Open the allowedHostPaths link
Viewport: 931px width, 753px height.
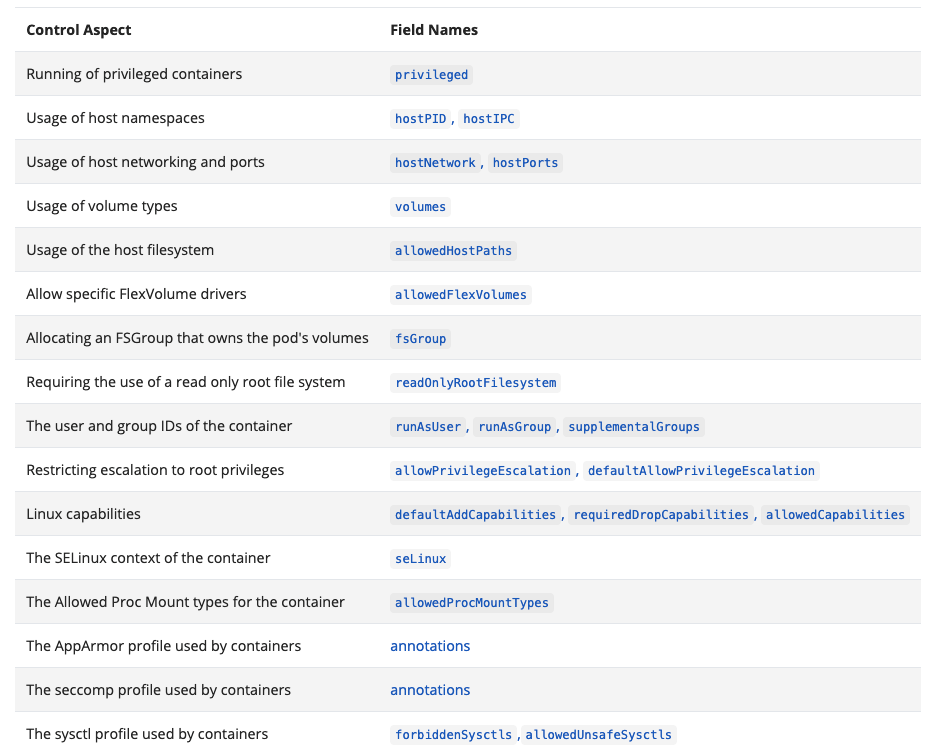pos(453,251)
